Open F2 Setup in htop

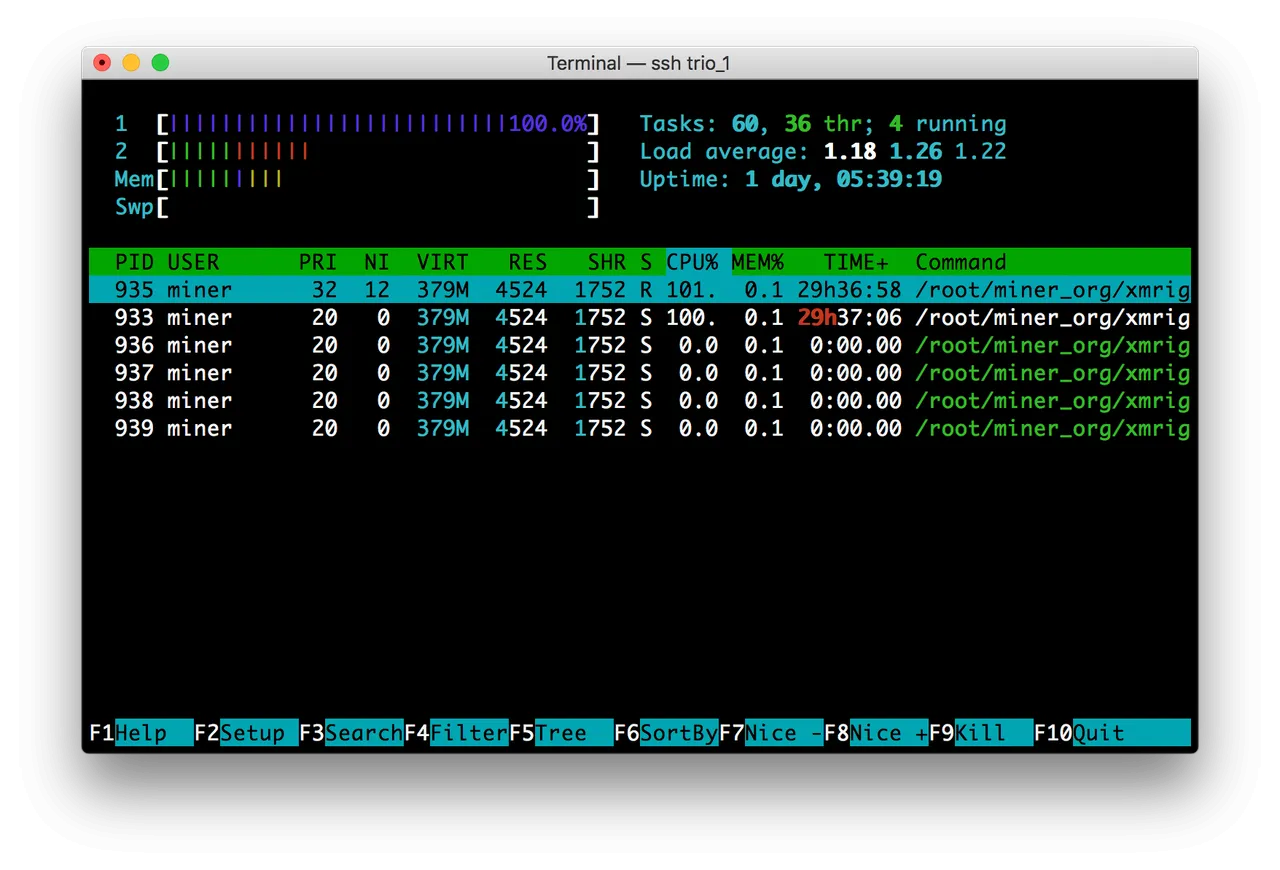[x=246, y=733]
